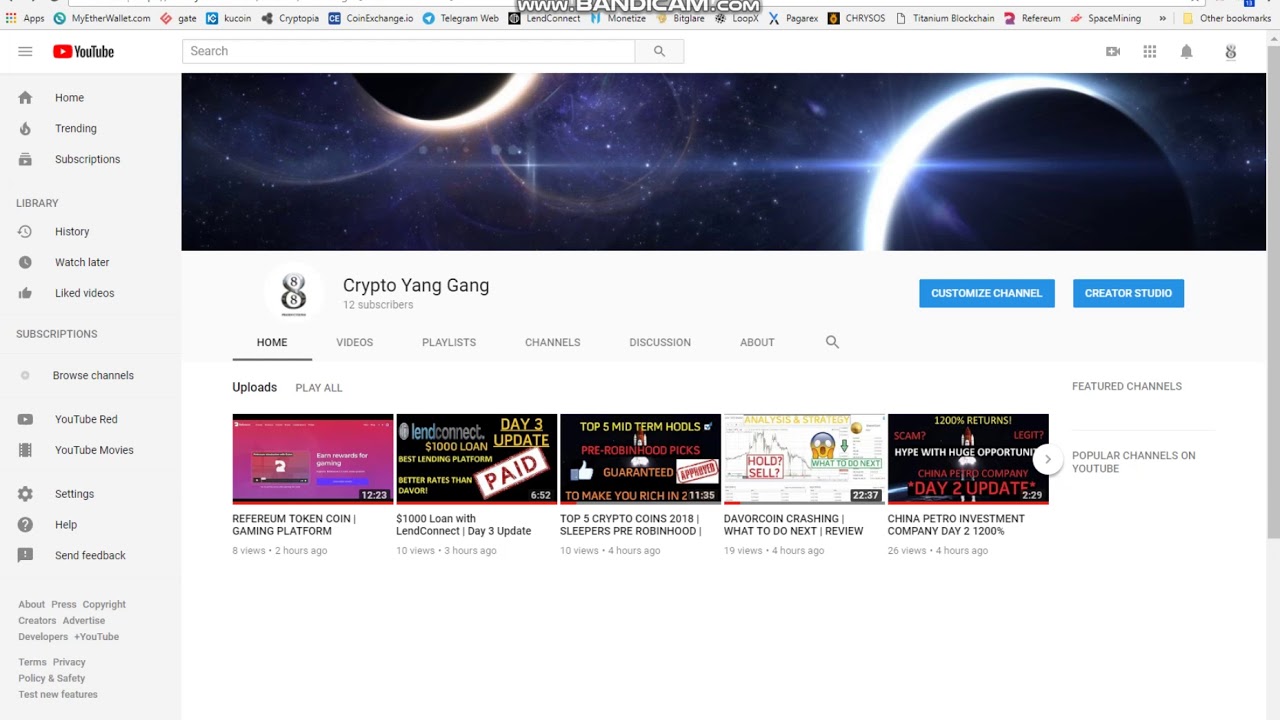Open the REFEREUM TOKEN COIN video thumbnail
The width and height of the screenshot is (1280, 720).
tap(313, 459)
